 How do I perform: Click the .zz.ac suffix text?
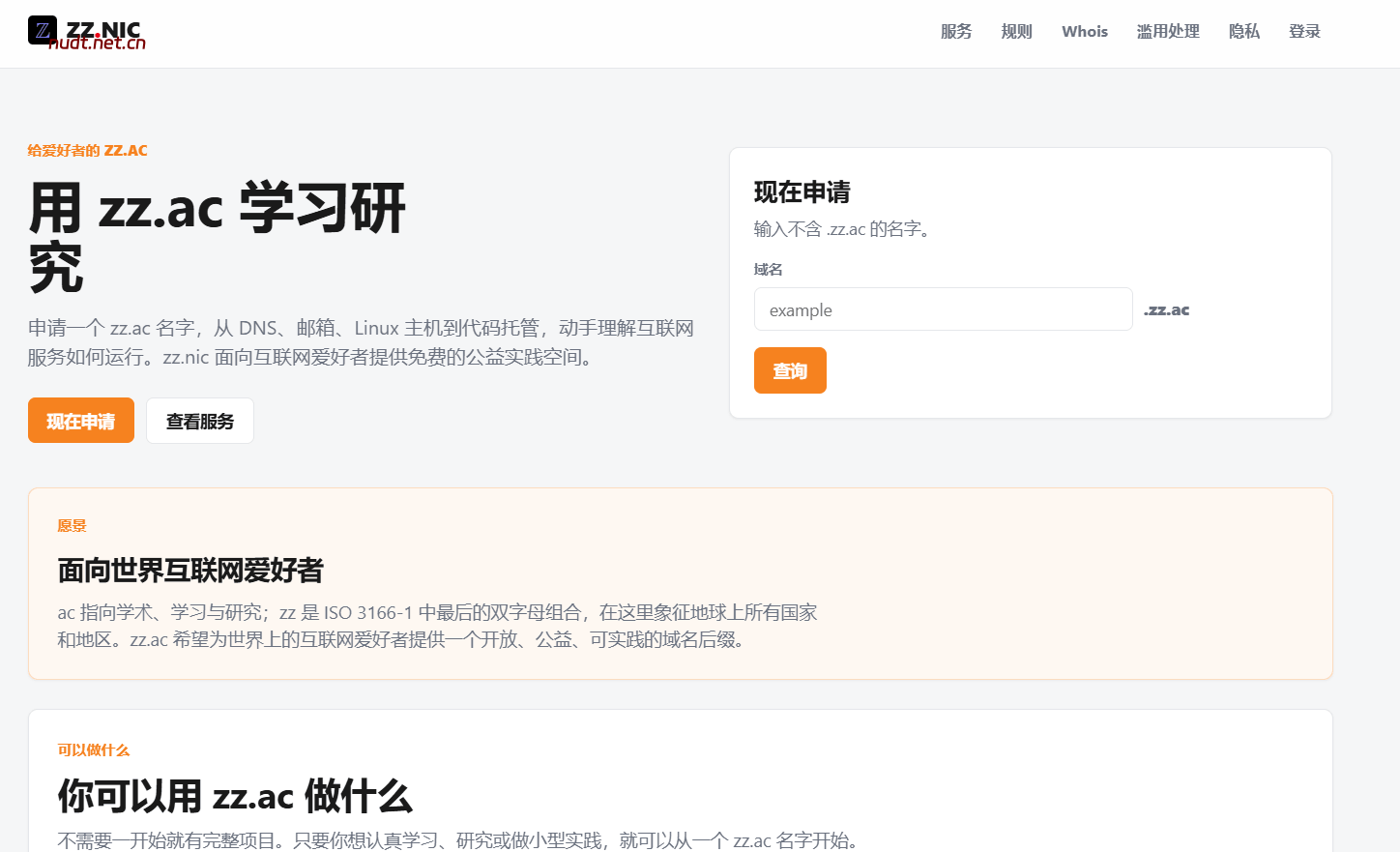pyautogui.click(x=1166, y=309)
